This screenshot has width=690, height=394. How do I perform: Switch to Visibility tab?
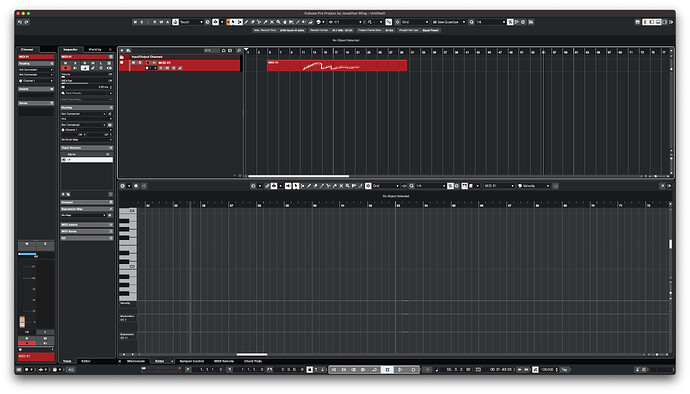point(95,49)
